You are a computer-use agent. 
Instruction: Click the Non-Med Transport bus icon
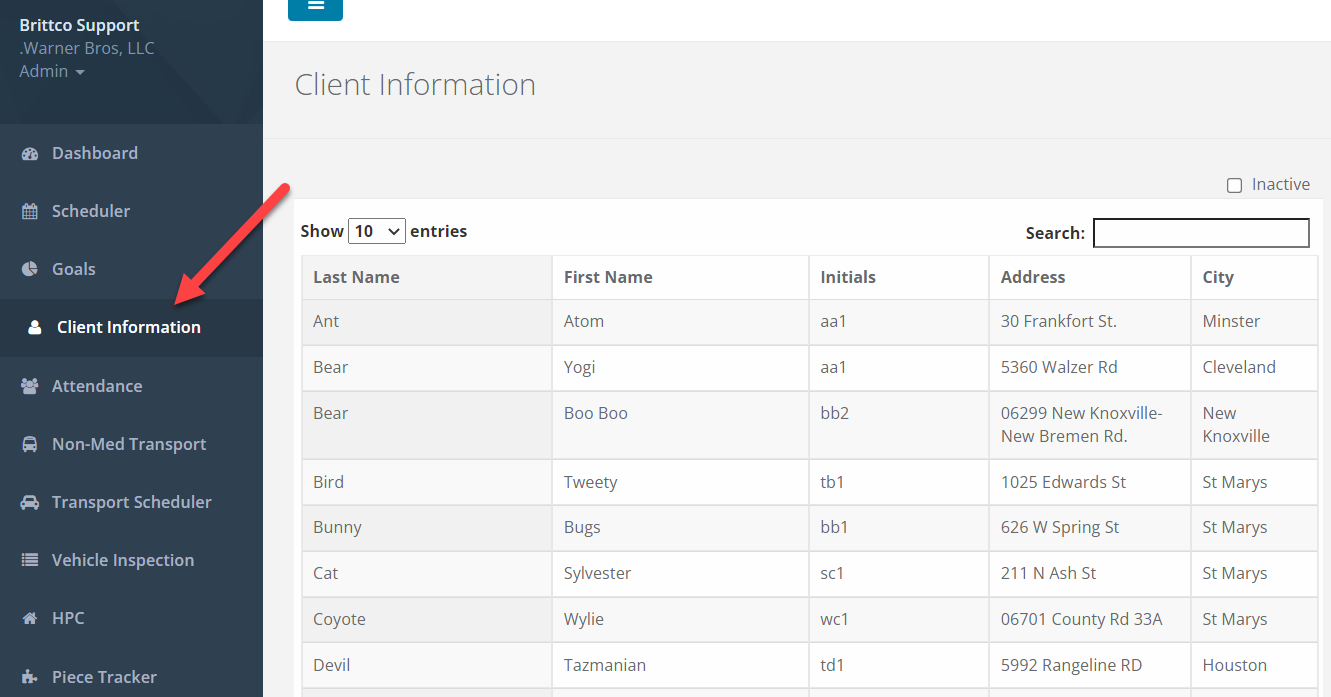30,444
